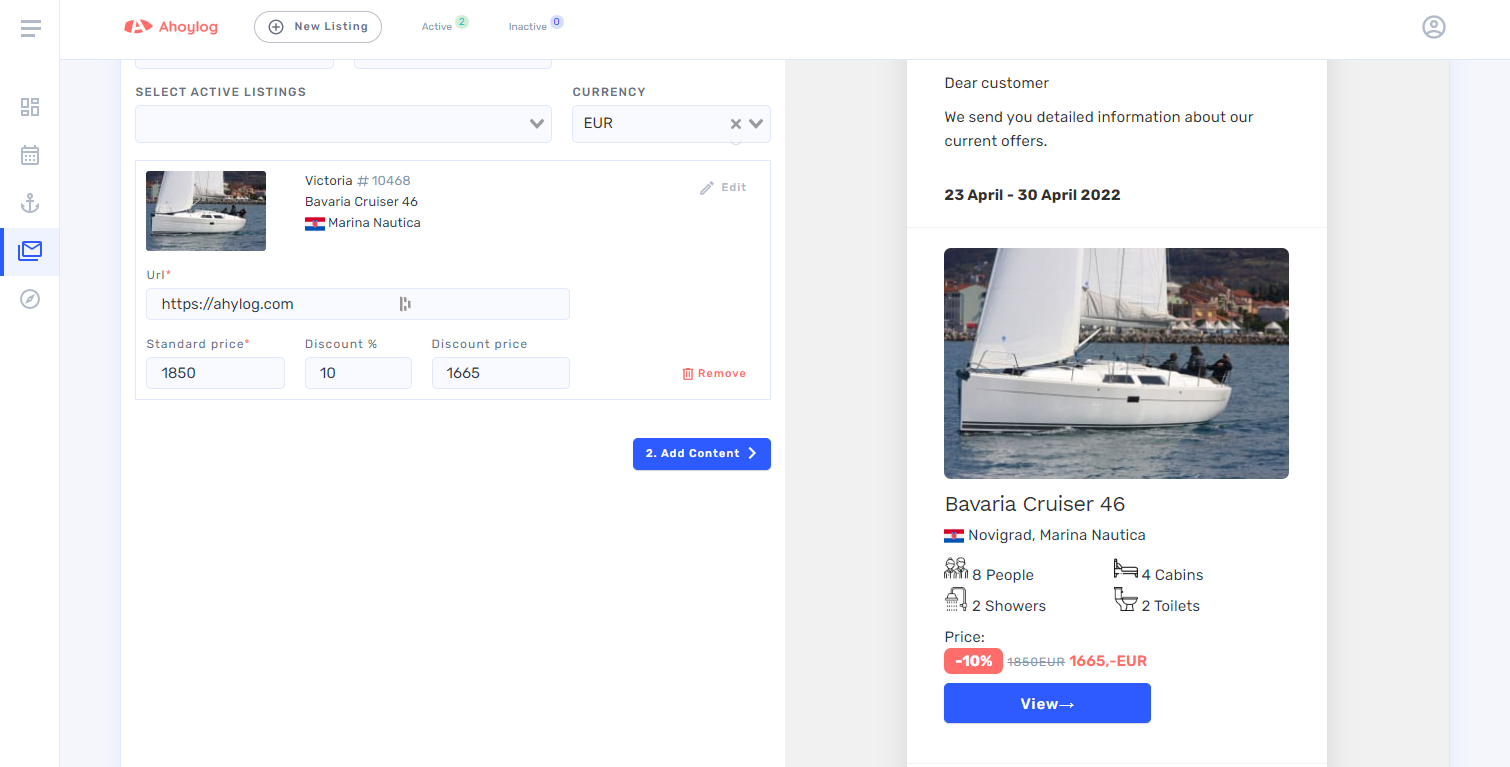This screenshot has height=767, width=1510.
Task: Click the Croatian flag beside Novigrad
Action: pos(954,536)
